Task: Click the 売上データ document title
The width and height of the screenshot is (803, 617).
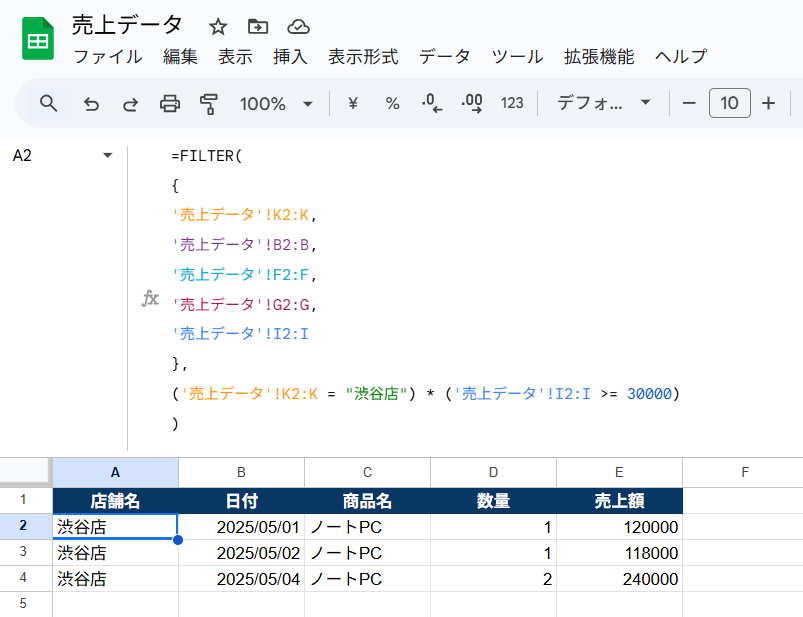Action: click(x=127, y=25)
